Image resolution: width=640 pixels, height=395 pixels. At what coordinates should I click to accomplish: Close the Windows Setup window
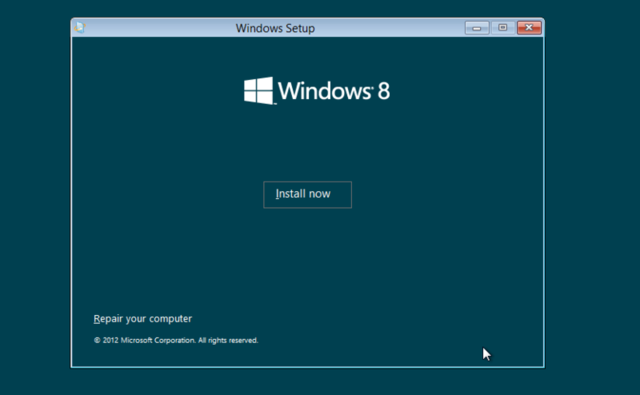(x=529, y=28)
